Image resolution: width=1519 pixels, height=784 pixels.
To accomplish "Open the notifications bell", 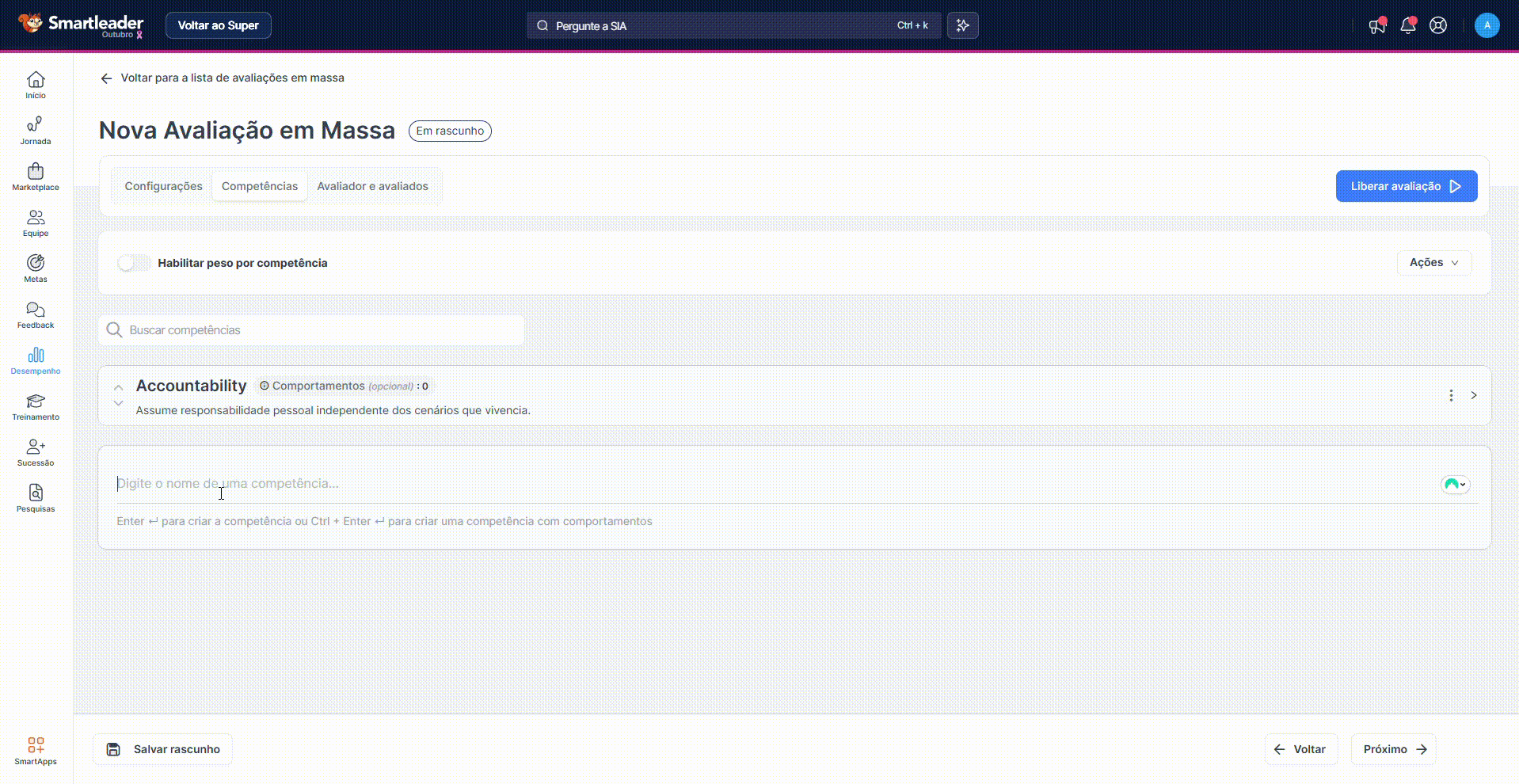I will pos(1407,25).
